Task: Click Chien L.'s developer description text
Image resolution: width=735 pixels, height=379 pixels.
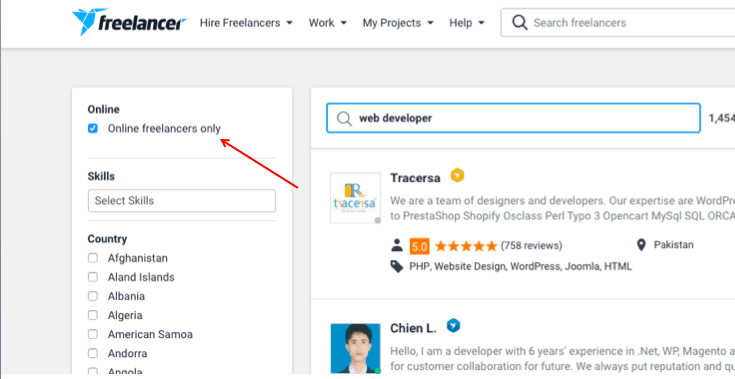Action: (562, 358)
